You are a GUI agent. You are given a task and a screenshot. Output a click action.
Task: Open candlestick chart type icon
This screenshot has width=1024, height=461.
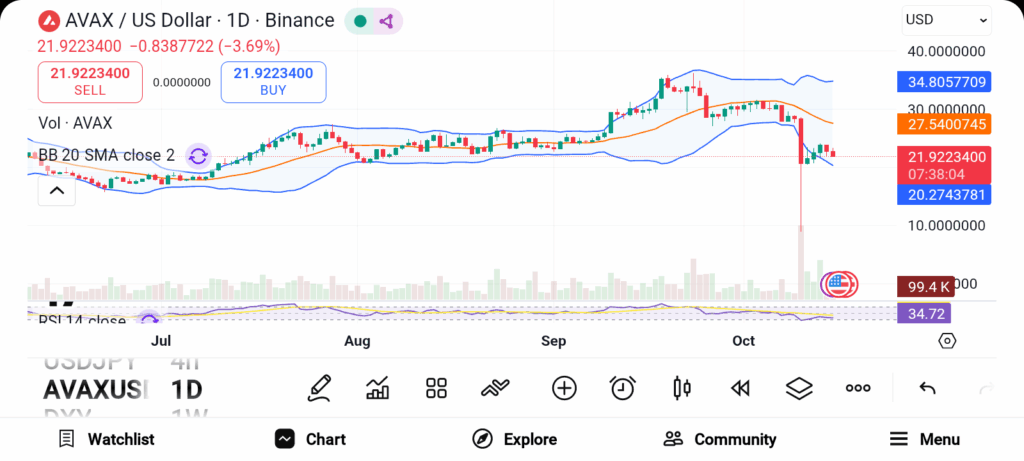(682, 388)
